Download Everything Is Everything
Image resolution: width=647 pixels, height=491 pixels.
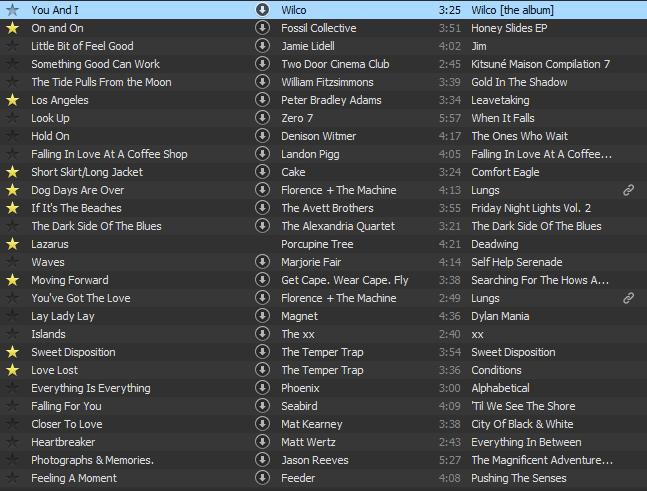pyautogui.click(x=262, y=388)
